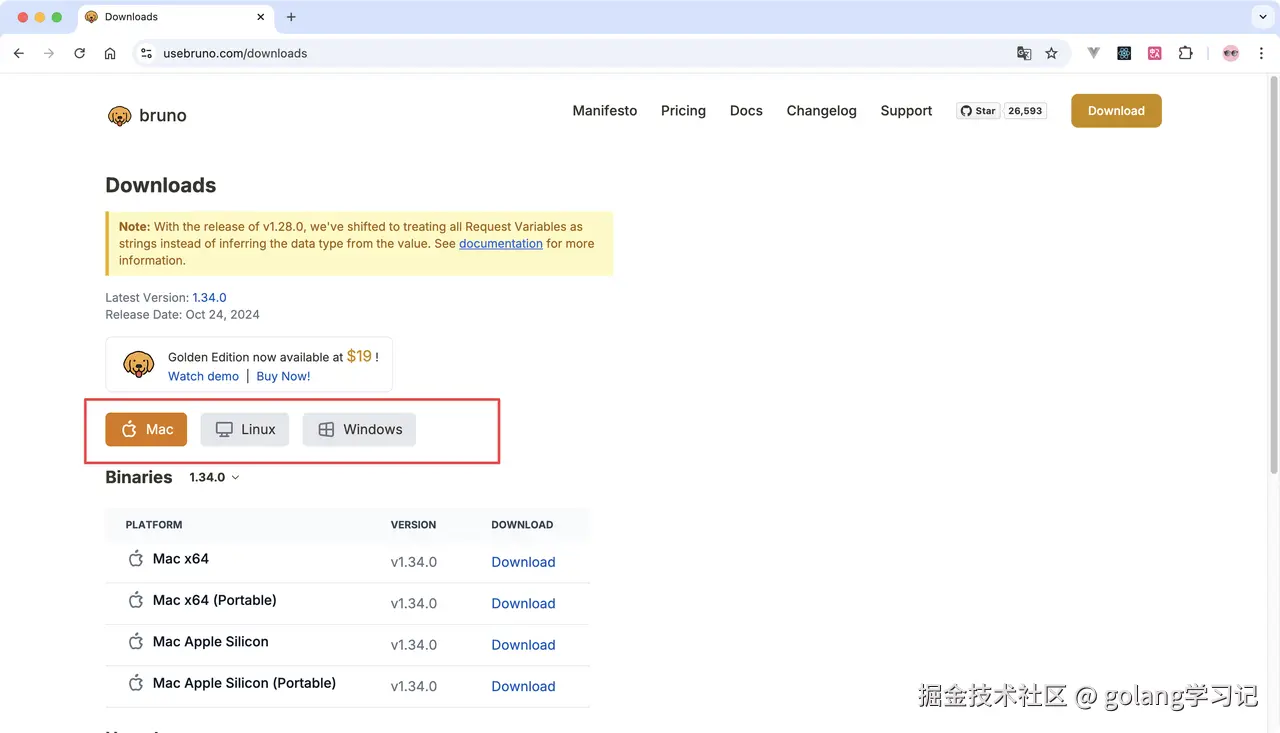The image size is (1280, 733).
Task: Switch to Linux platform downloads
Action: point(245,429)
